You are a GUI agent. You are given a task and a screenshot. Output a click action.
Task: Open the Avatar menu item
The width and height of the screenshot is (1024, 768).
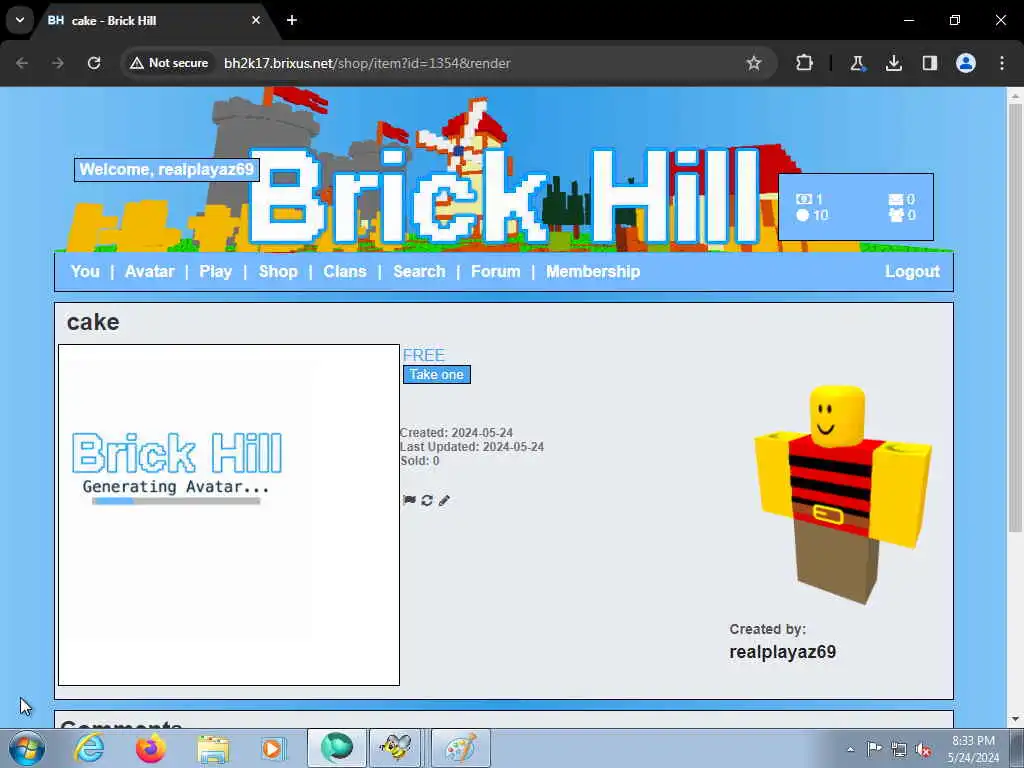pyautogui.click(x=150, y=272)
